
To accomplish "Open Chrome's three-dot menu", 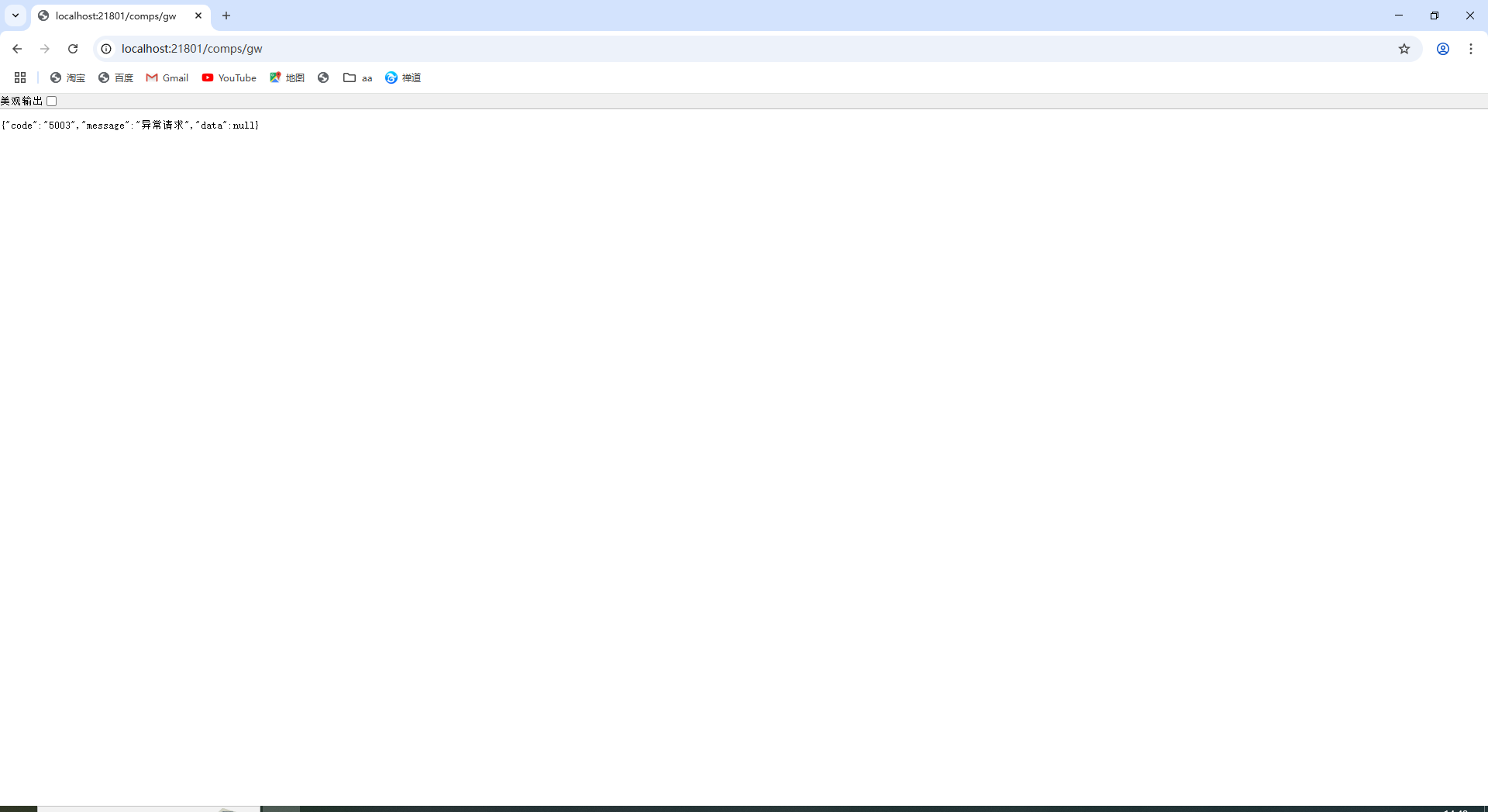I will click(x=1471, y=49).
